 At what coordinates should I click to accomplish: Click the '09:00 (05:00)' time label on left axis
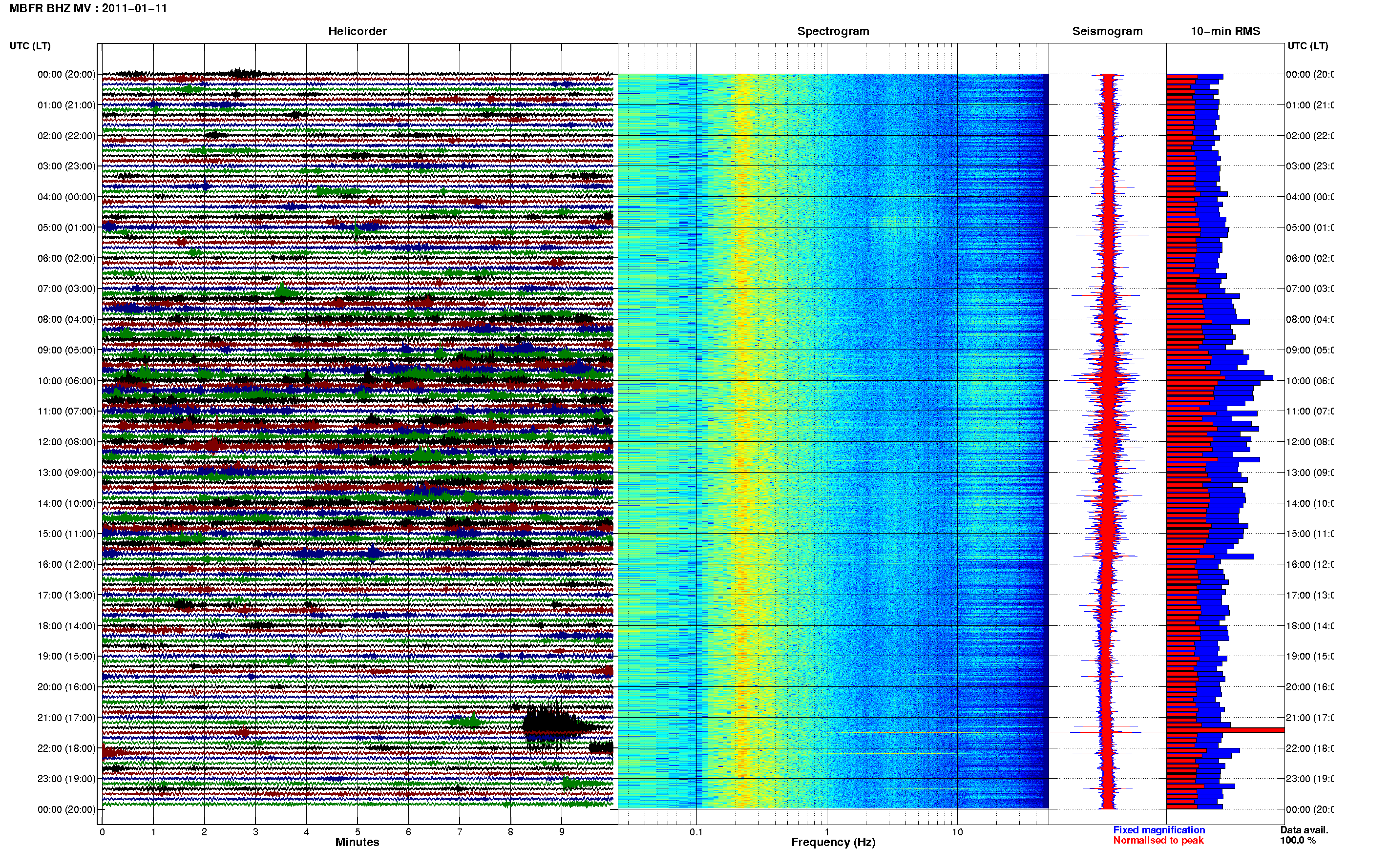66,350
